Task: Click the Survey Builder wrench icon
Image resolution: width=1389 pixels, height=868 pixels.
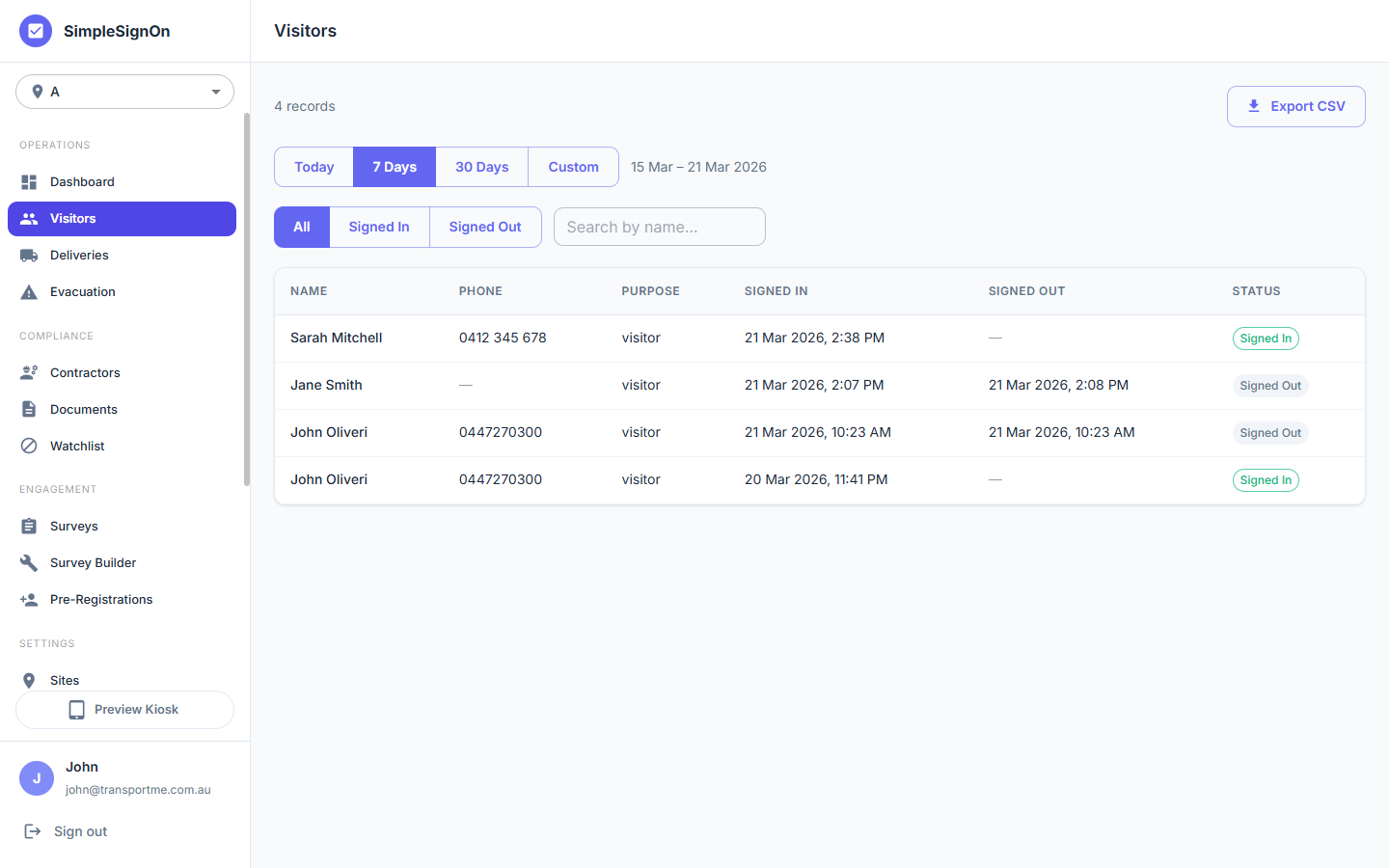Action: pos(29,563)
